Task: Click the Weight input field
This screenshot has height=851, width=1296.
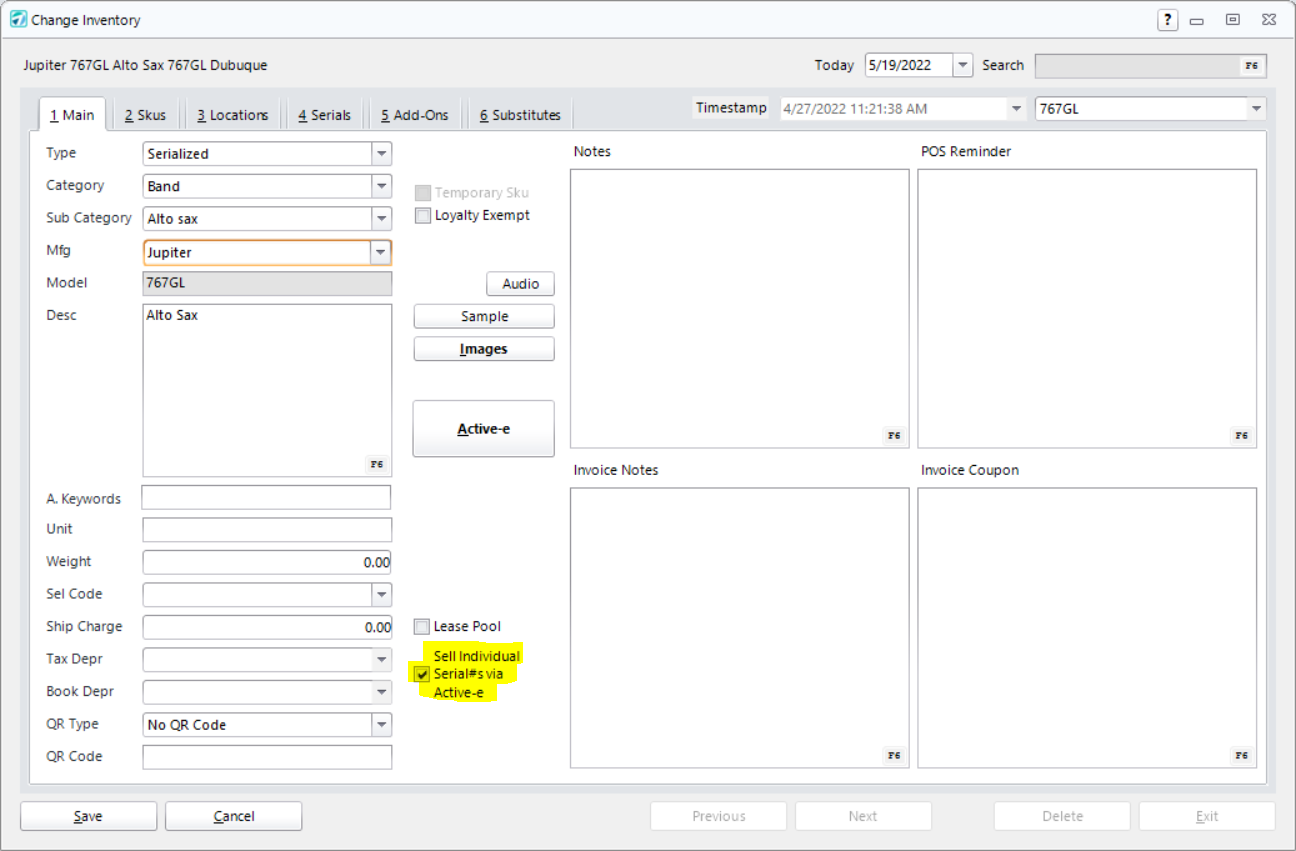Action: [x=267, y=562]
